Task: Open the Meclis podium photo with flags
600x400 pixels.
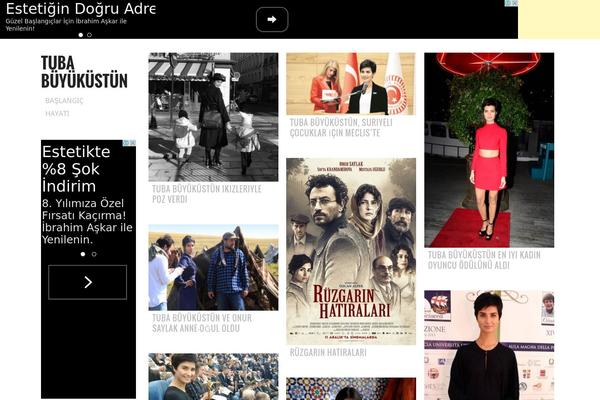Action: pyautogui.click(x=351, y=84)
